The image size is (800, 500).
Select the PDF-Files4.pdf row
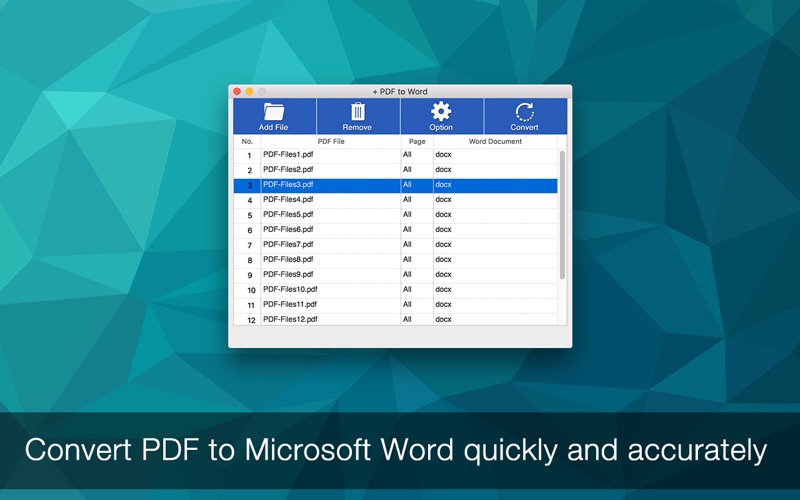395,200
